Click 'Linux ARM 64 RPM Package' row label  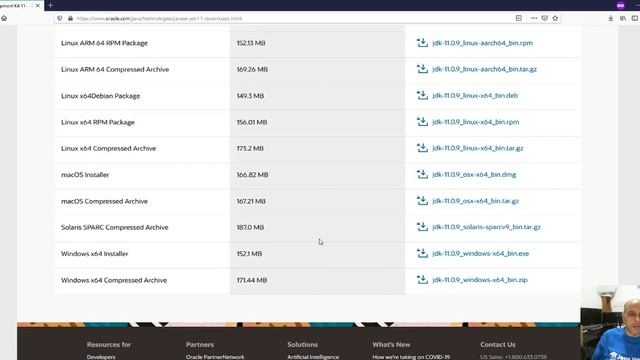click(104, 43)
